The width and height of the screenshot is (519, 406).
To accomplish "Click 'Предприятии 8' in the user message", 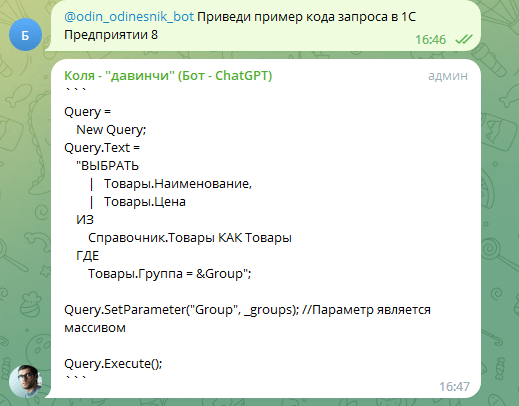I will tap(111, 35).
